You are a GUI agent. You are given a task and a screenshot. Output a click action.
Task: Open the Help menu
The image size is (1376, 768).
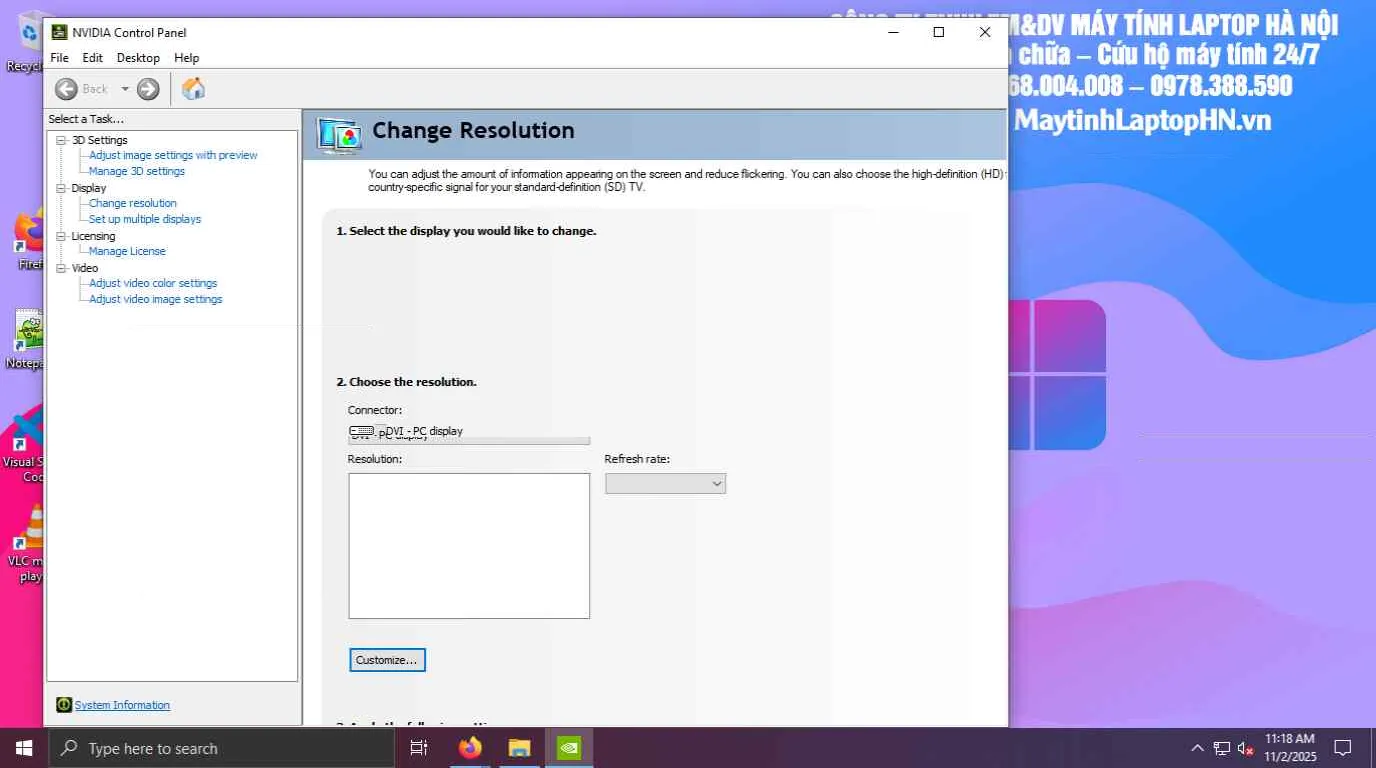click(186, 58)
